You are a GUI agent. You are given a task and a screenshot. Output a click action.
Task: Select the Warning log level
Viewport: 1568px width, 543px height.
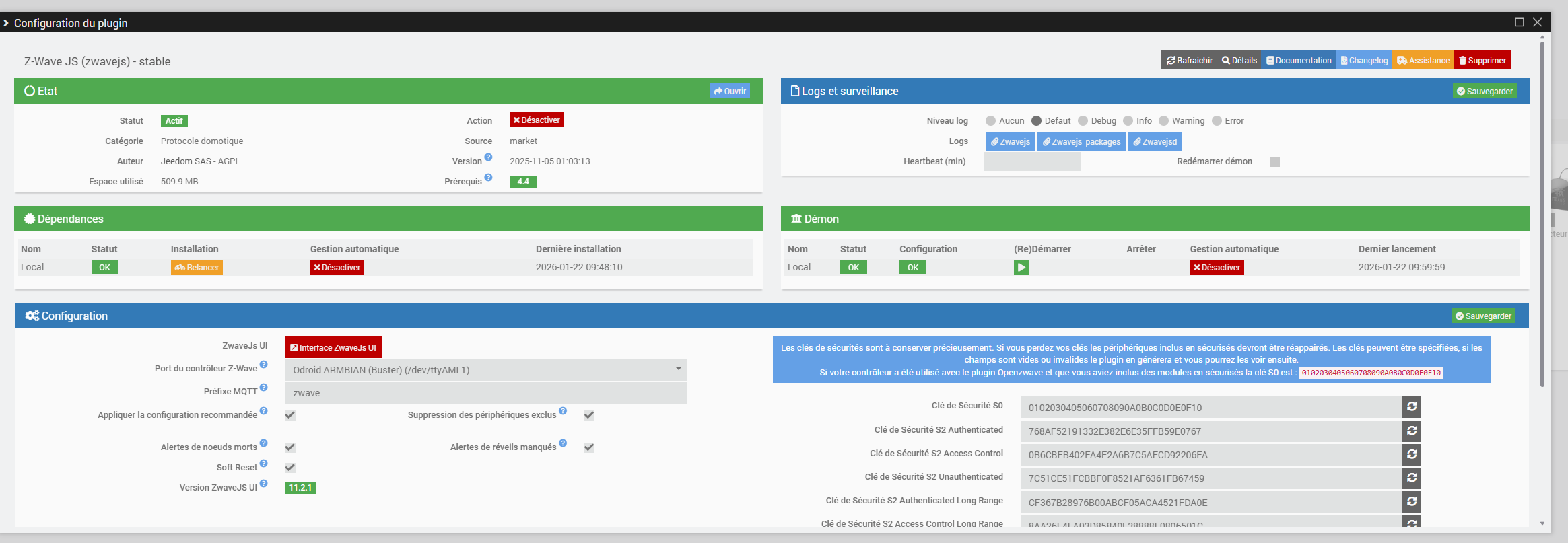(x=1163, y=121)
